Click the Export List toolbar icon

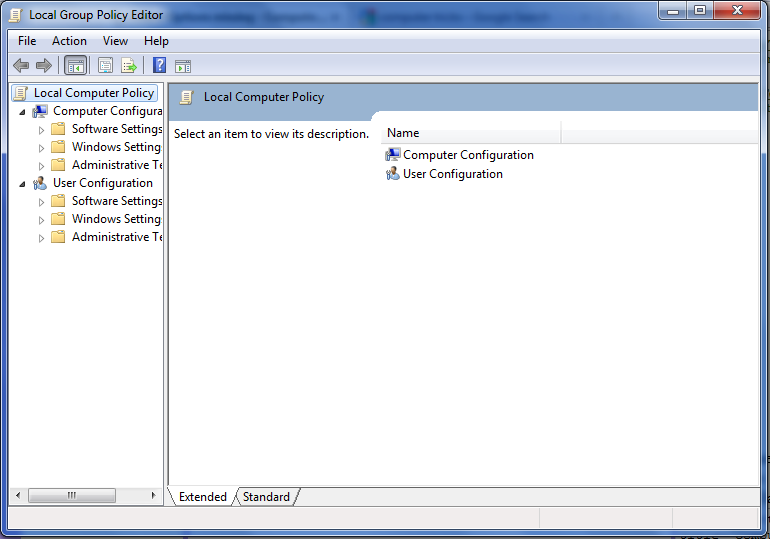coord(129,65)
